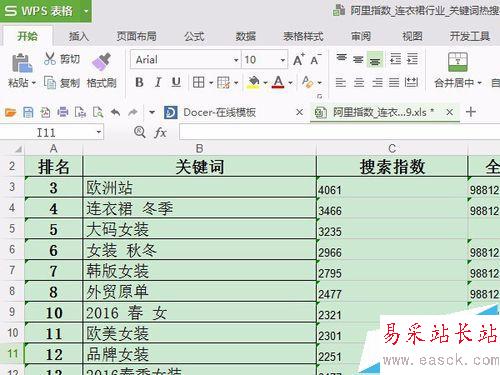Expand the Name Box dropdown arrow
The width and height of the screenshot is (500, 375).
pyautogui.click(x=99, y=132)
